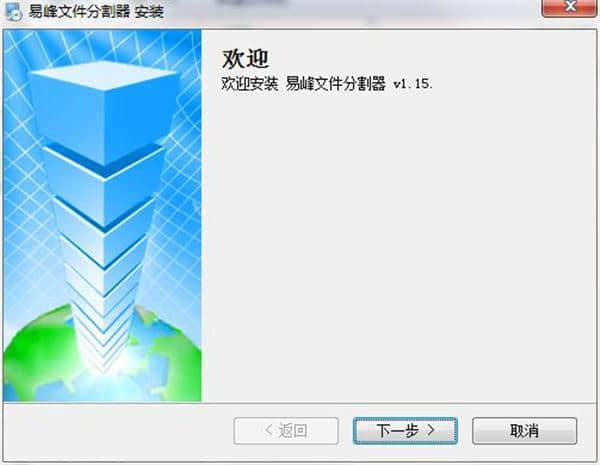
Task: Click the bold 欢迎 heading
Action: click(245, 59)
